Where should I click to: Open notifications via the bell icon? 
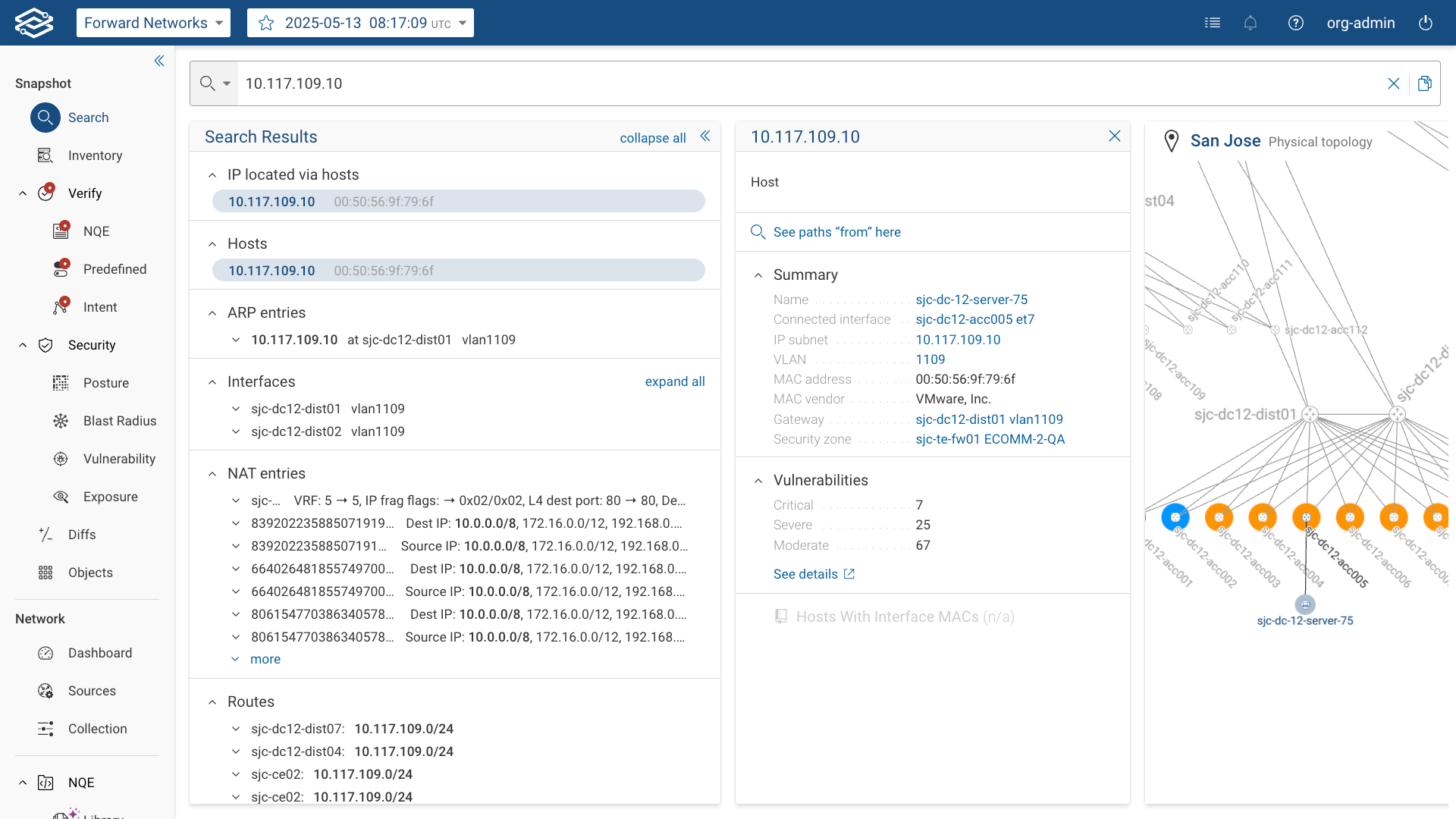coord(1250,23)
